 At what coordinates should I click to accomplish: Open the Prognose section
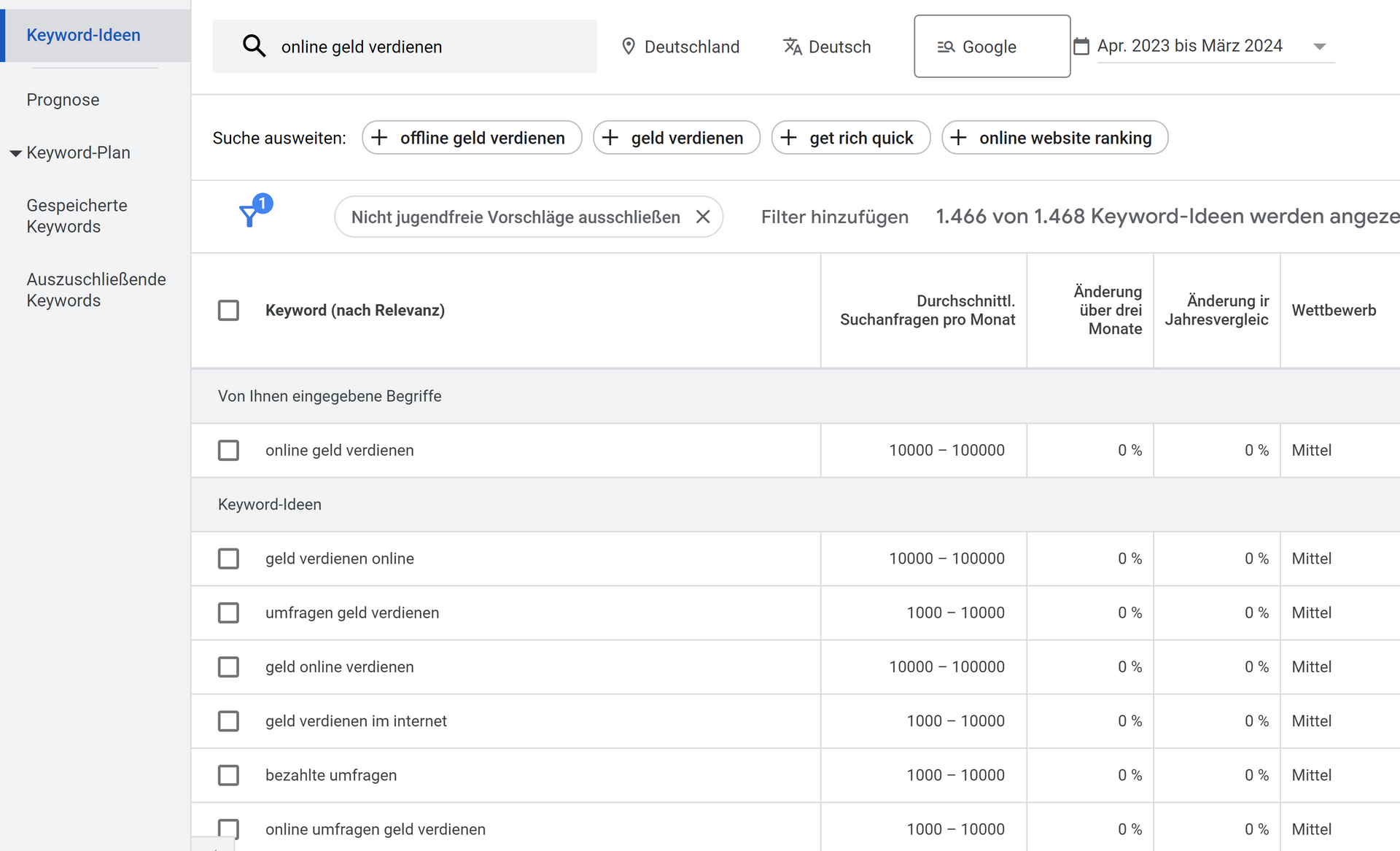coord(63,99)
